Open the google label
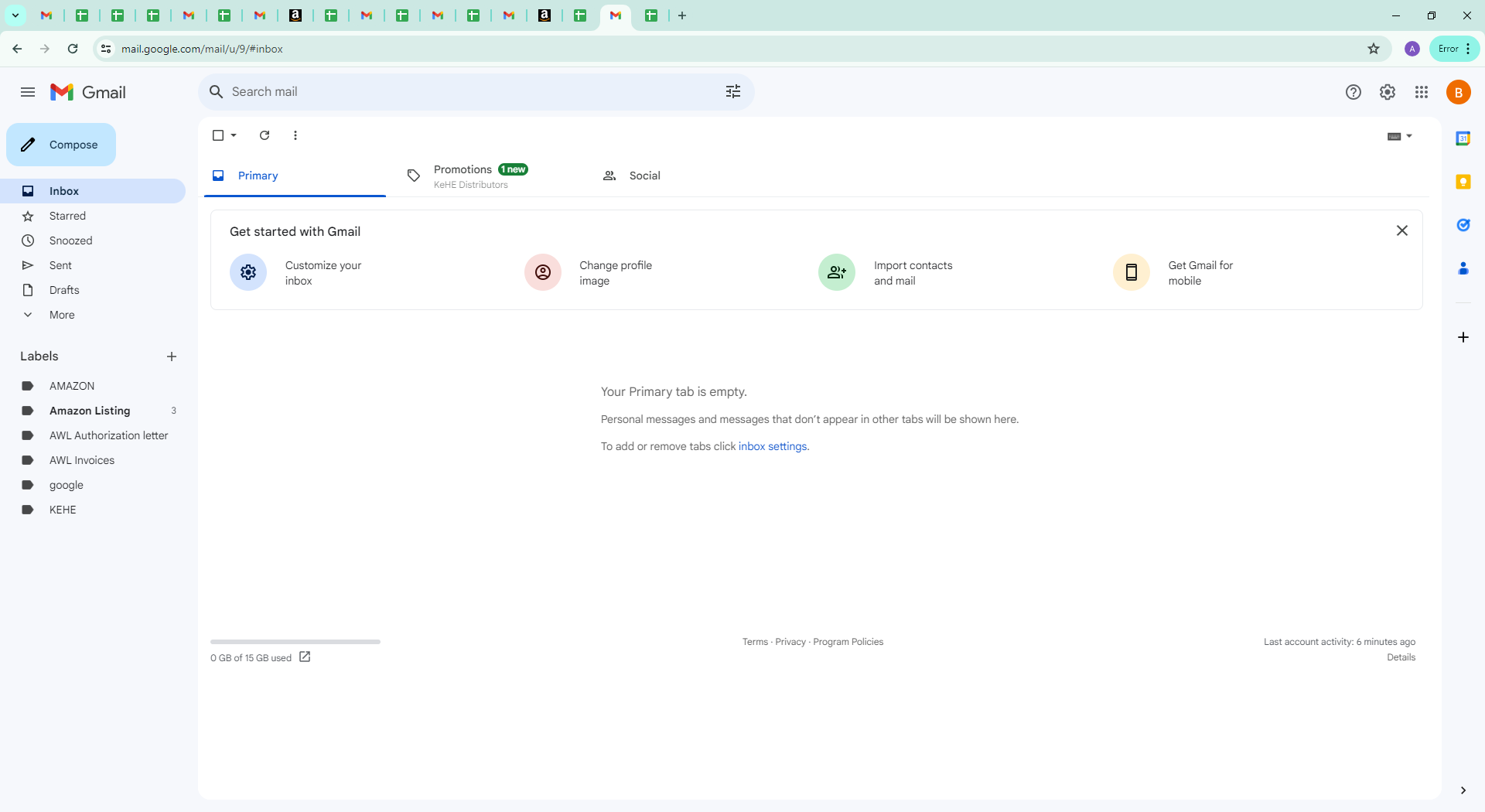 tap(93, 485)
